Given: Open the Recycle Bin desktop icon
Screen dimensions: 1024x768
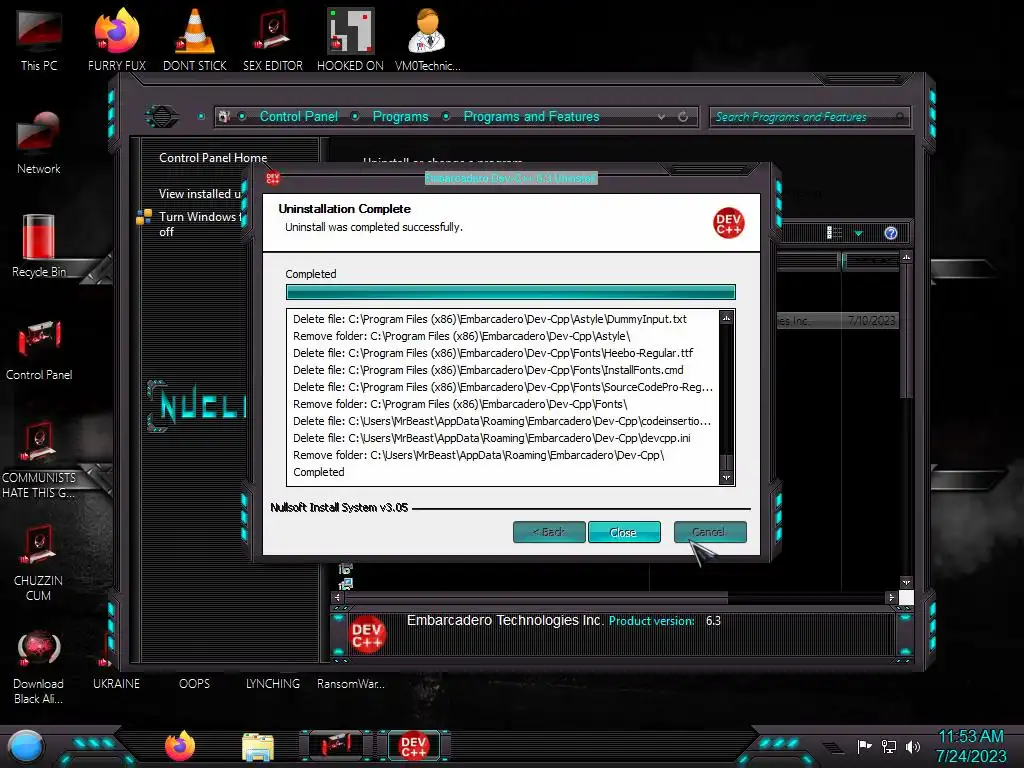Looking at the screenshot, I should point(39,246).
